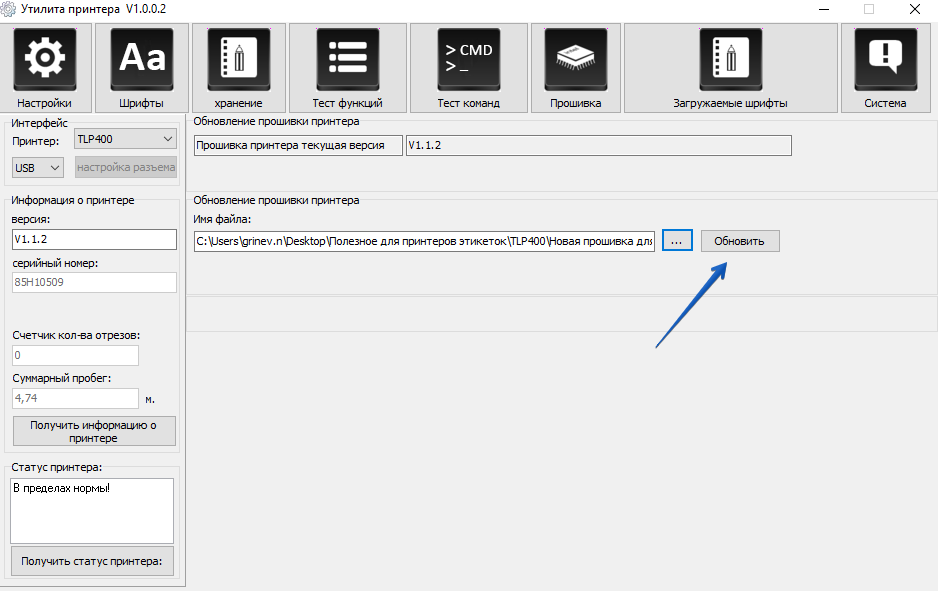Click the Суммарный пробег field
This screenshot has width=938, height=591.
75,398
